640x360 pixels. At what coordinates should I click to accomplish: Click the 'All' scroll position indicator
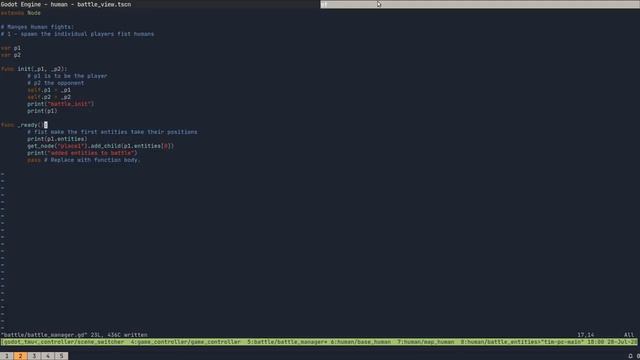coord(629,335)
